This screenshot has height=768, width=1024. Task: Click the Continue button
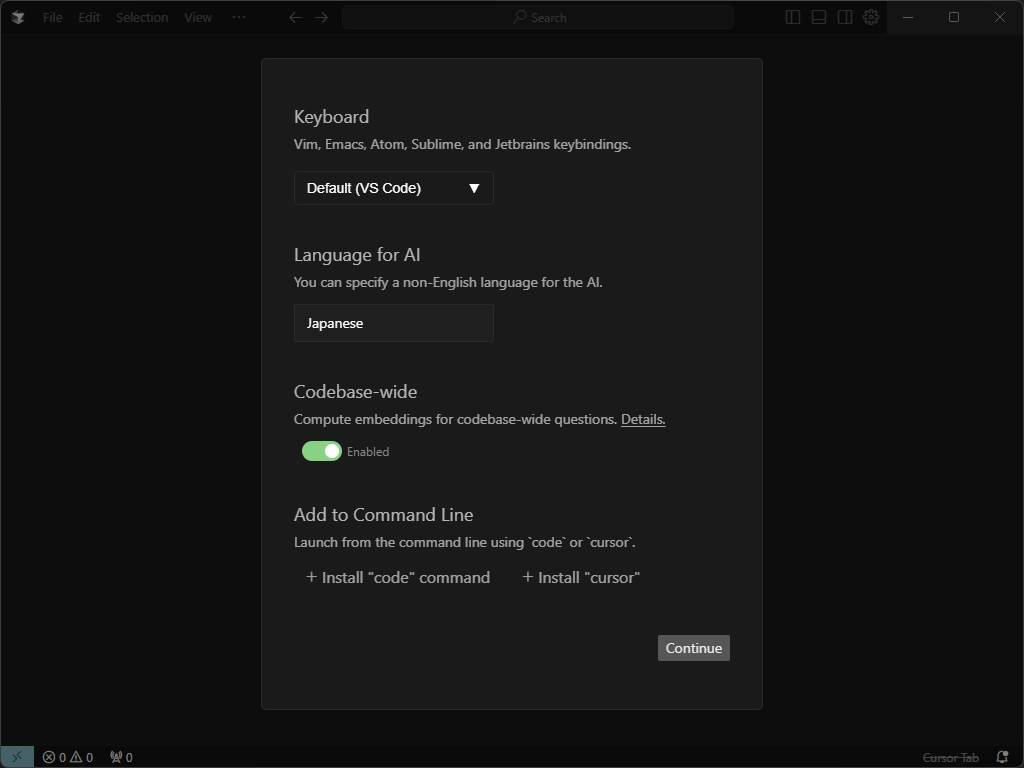(x=694, y=648)
